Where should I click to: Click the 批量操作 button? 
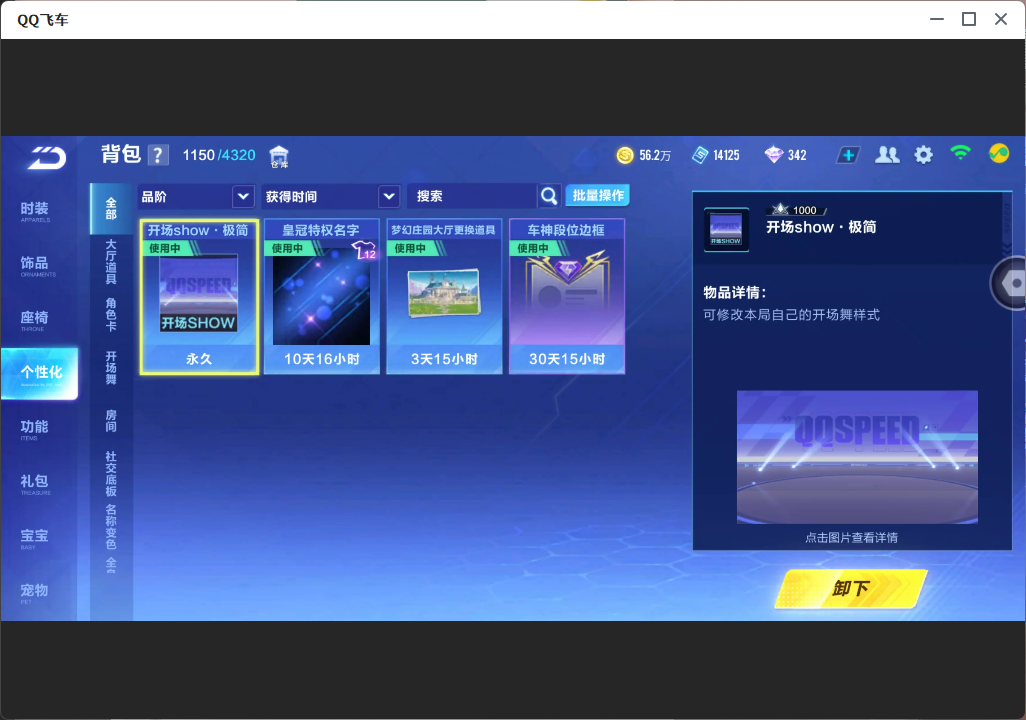[x=597, y=195]
